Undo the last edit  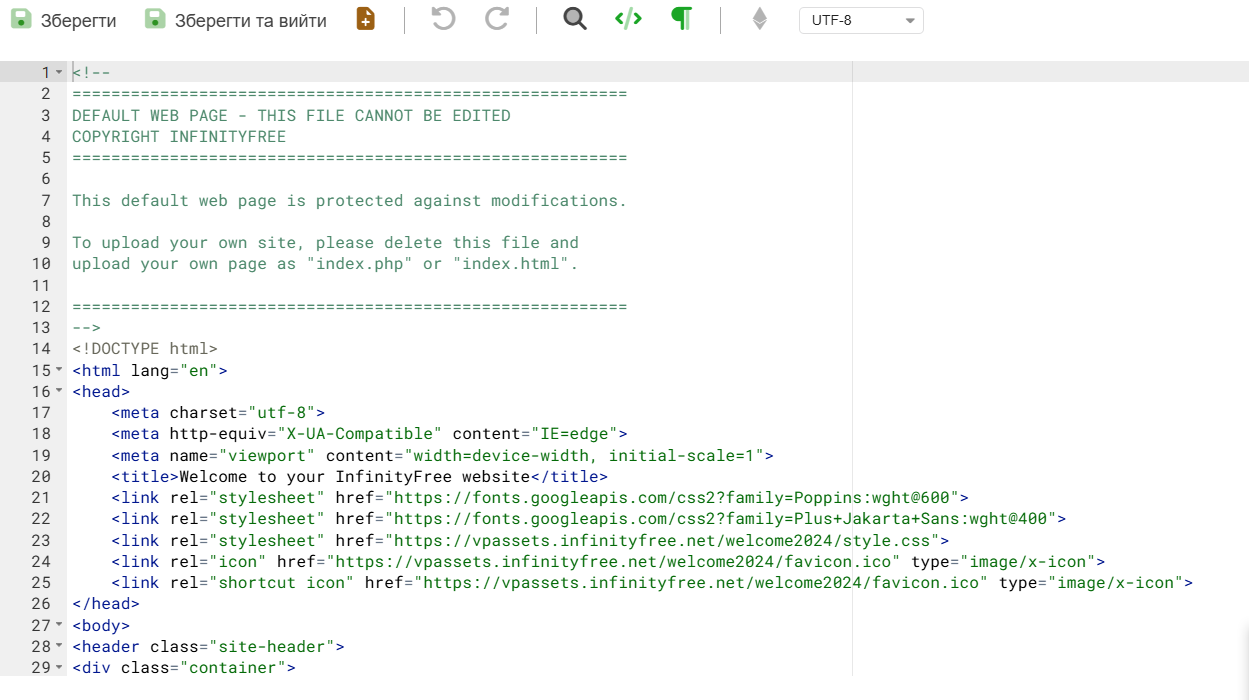pyautogui.click(x=443, y=19)
